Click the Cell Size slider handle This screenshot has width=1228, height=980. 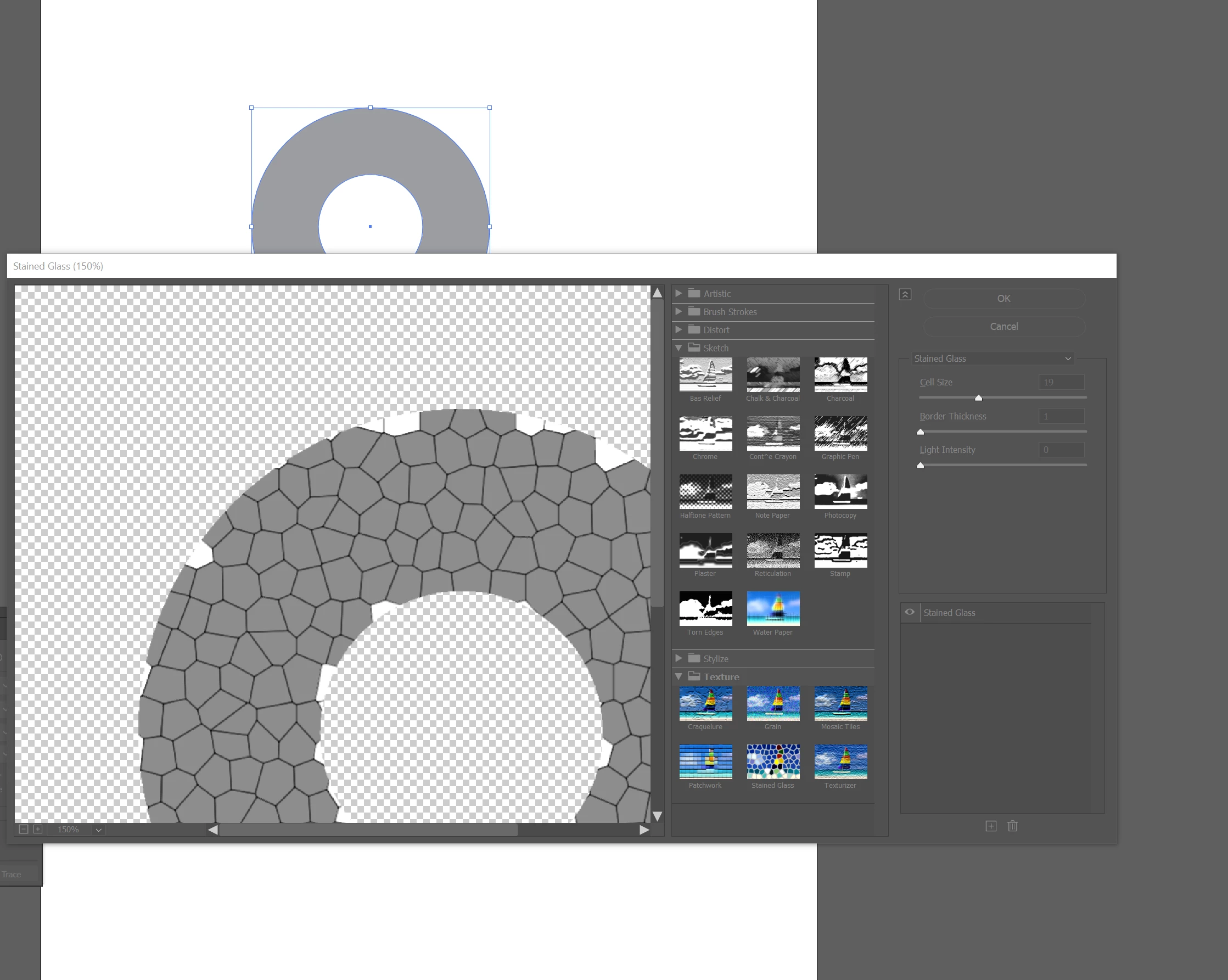click(978, 397)
